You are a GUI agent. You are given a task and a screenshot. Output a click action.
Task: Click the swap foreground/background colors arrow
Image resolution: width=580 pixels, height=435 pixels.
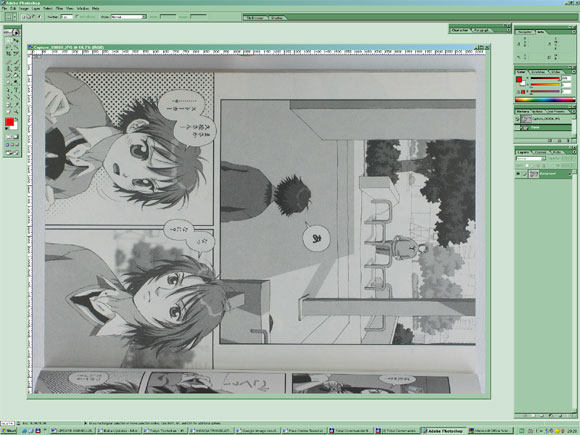pyautogui.click(x=16, y=119)
